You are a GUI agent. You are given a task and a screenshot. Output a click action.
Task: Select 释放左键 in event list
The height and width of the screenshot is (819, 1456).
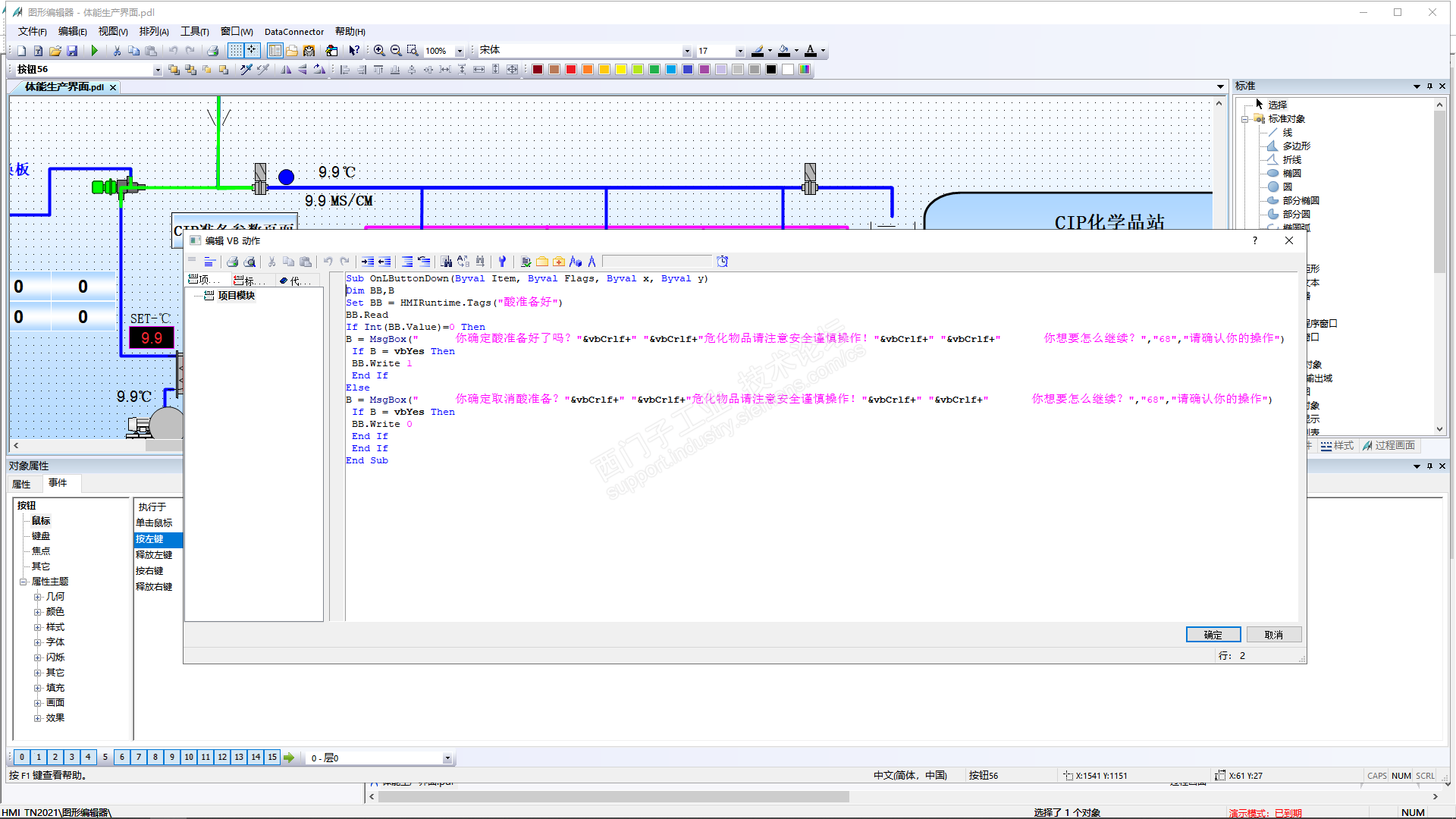(x=154, y=555)
